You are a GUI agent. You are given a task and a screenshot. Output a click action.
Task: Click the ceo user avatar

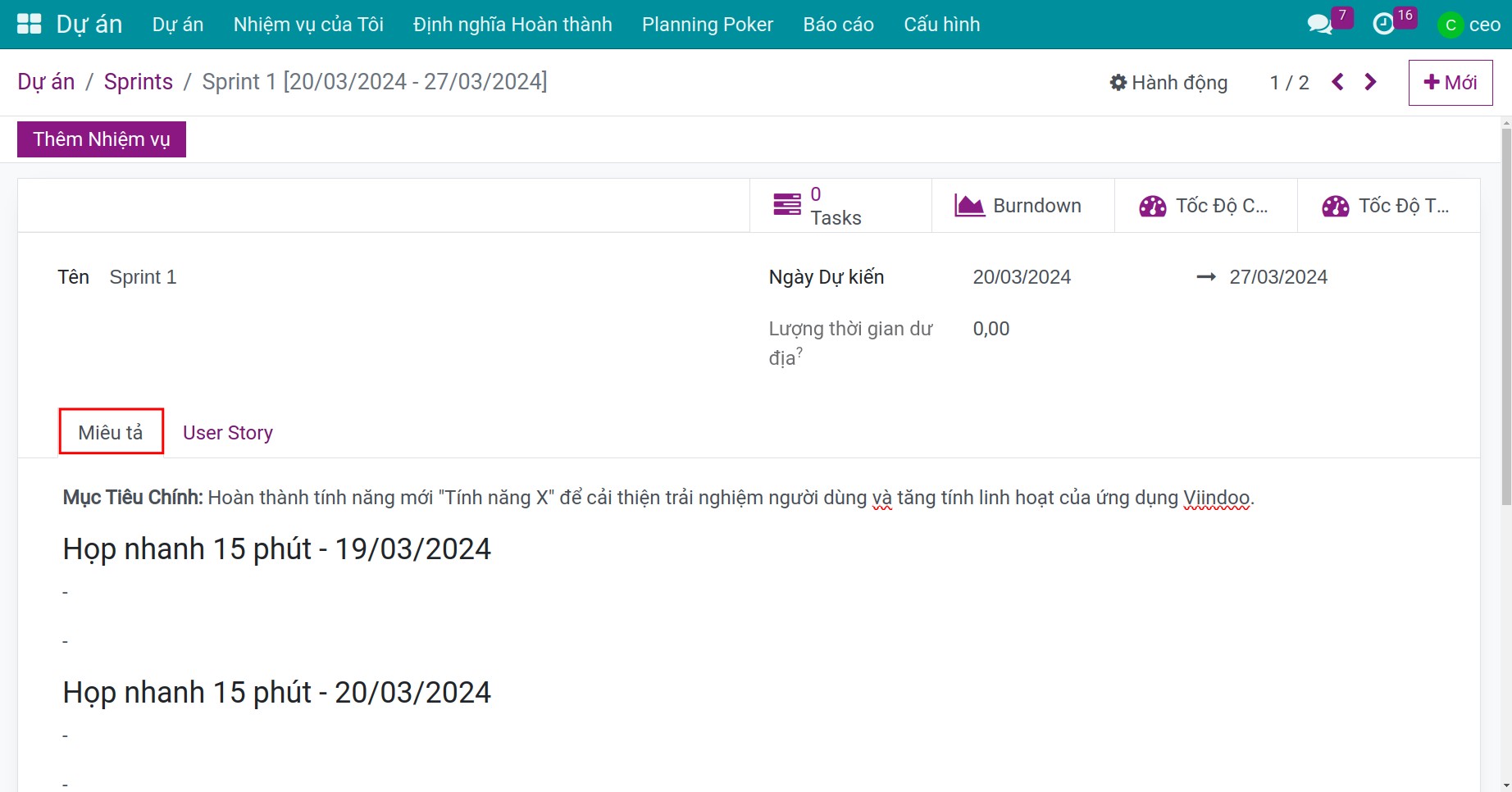(1450, 25)
